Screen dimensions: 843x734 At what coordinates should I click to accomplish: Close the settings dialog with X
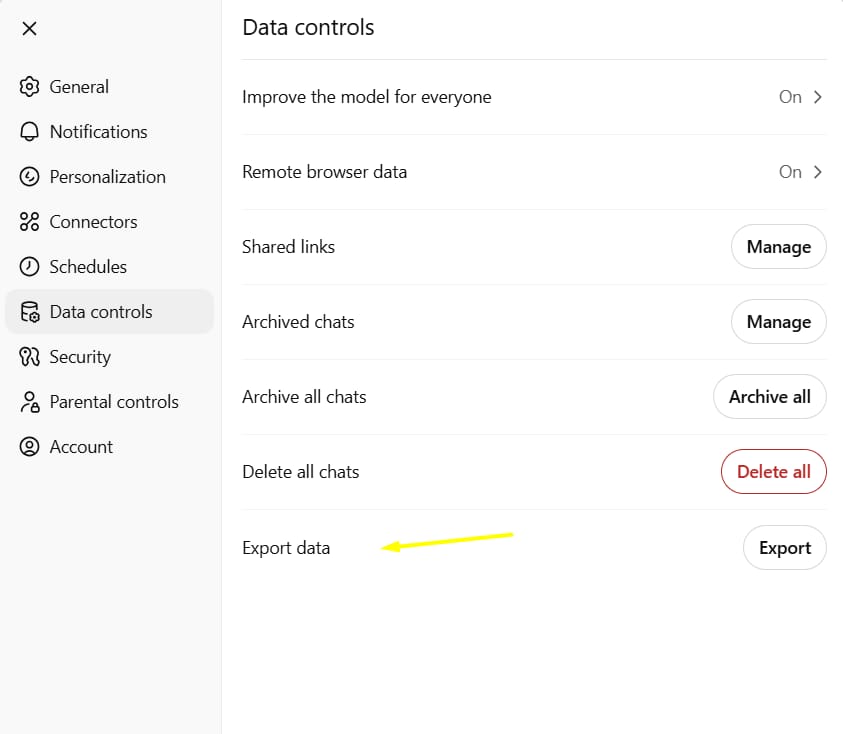point(30,28)
